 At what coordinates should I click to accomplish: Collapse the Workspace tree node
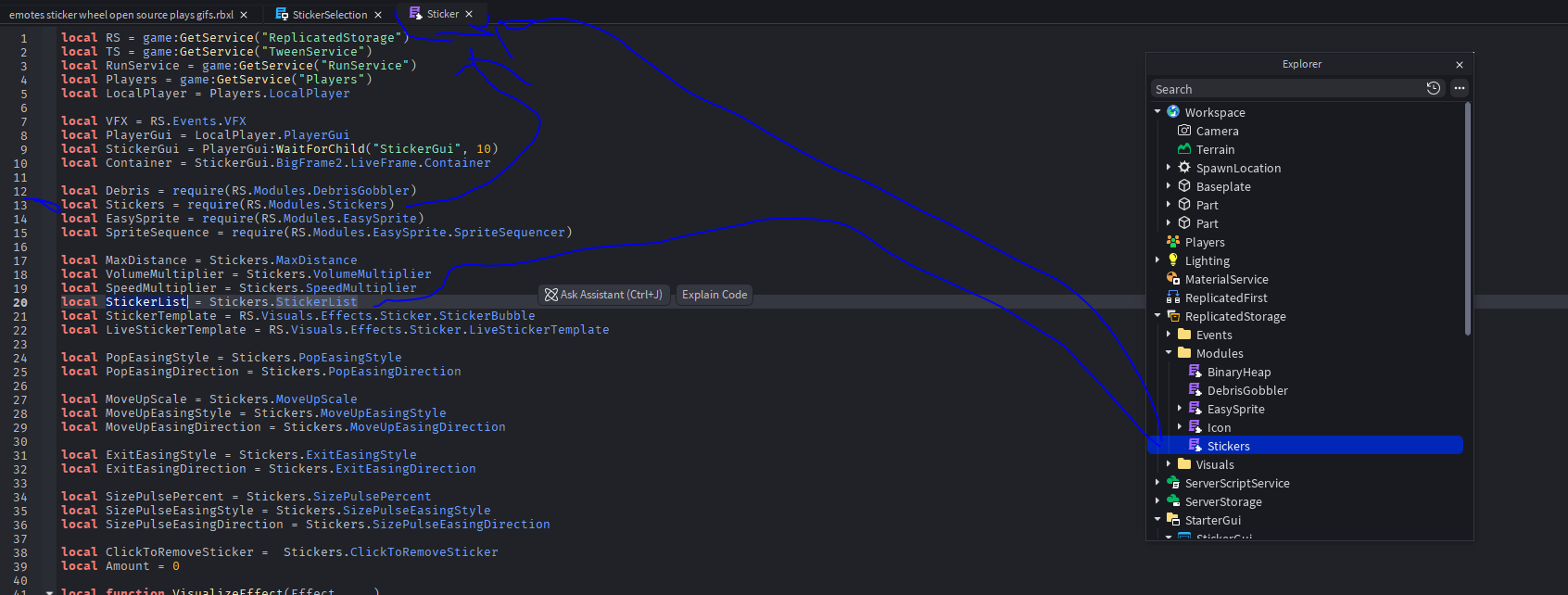coord(1157,112)
